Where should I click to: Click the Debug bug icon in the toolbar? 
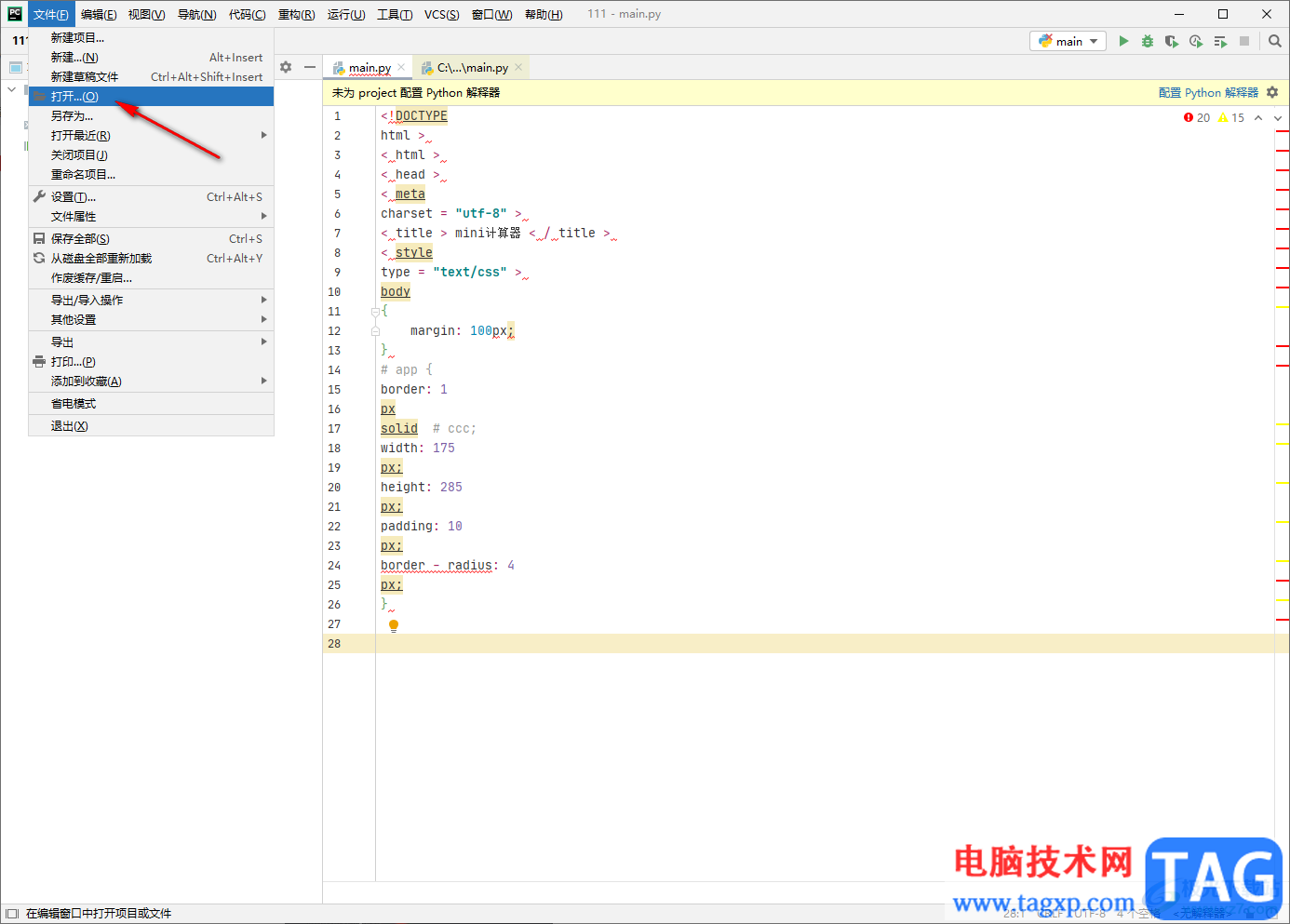pos(1148,41)
